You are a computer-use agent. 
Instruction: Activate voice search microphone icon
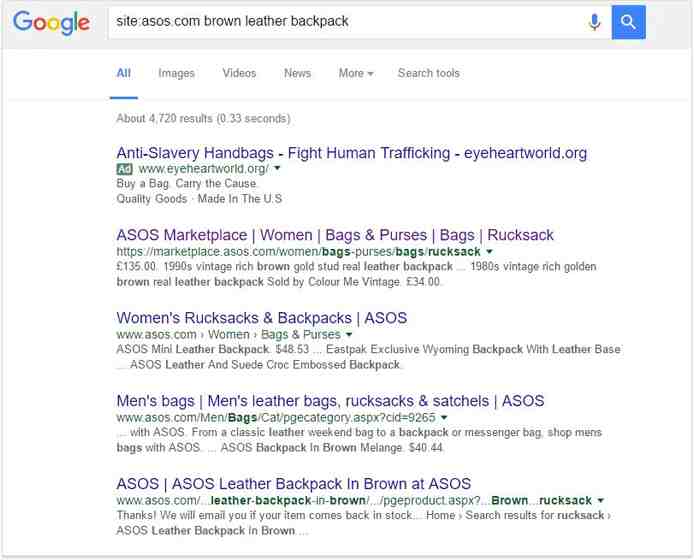coord(594,22)
